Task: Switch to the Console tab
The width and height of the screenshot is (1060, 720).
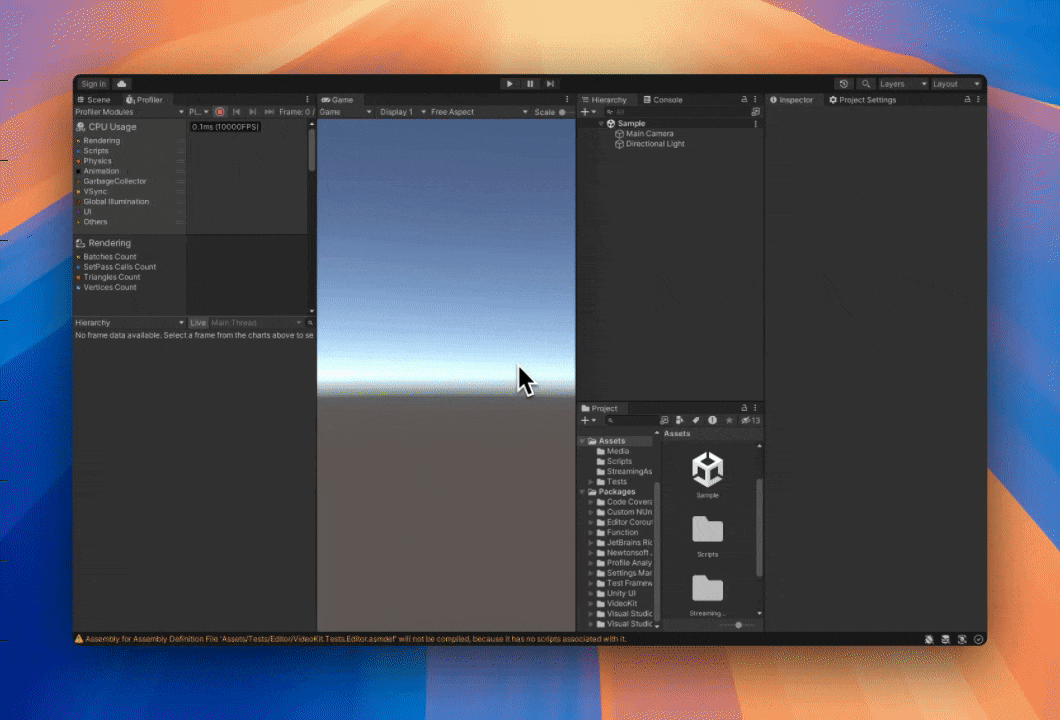Action: 662,100
